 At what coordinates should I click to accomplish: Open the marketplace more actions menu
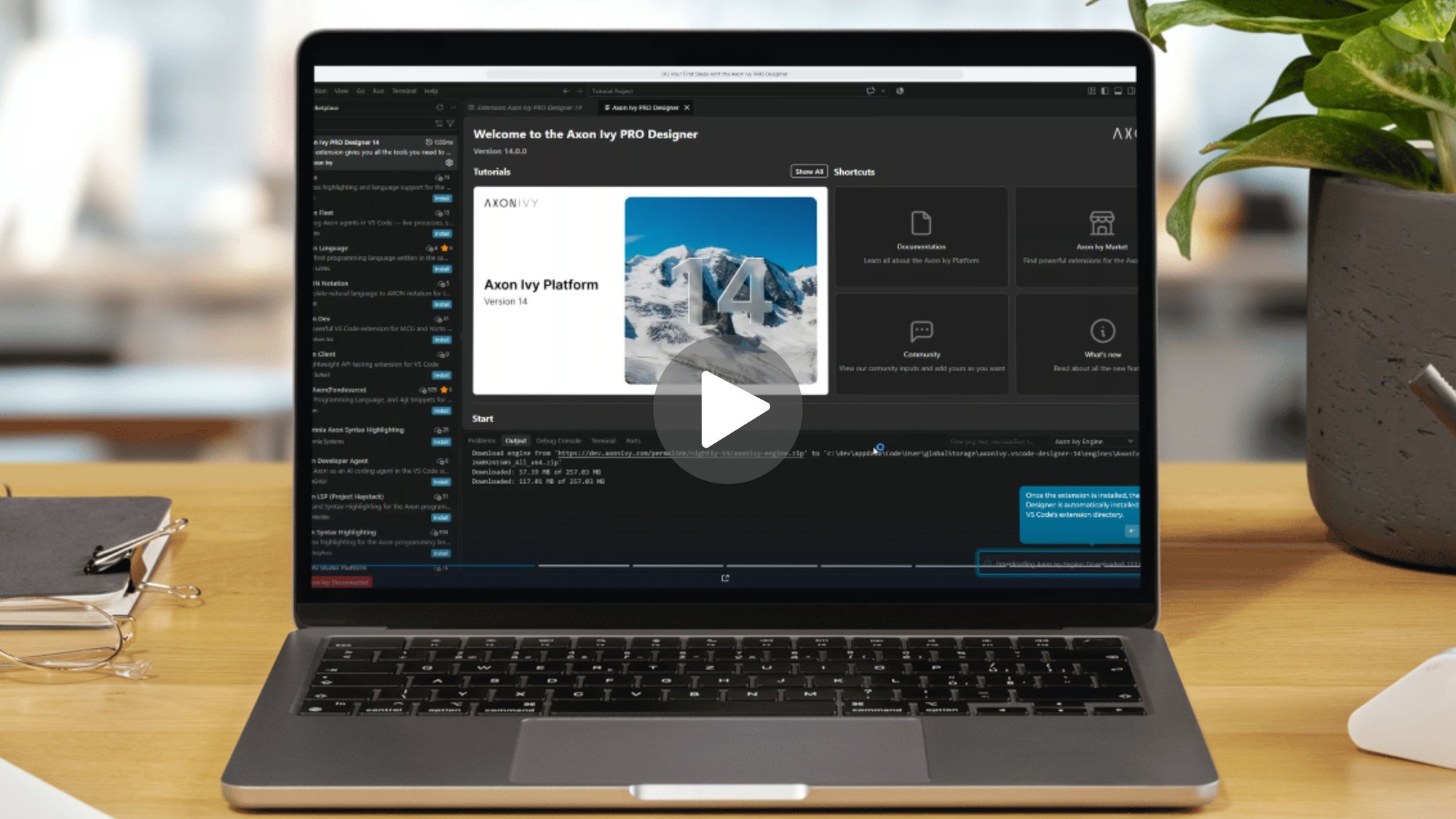(453, 108)
